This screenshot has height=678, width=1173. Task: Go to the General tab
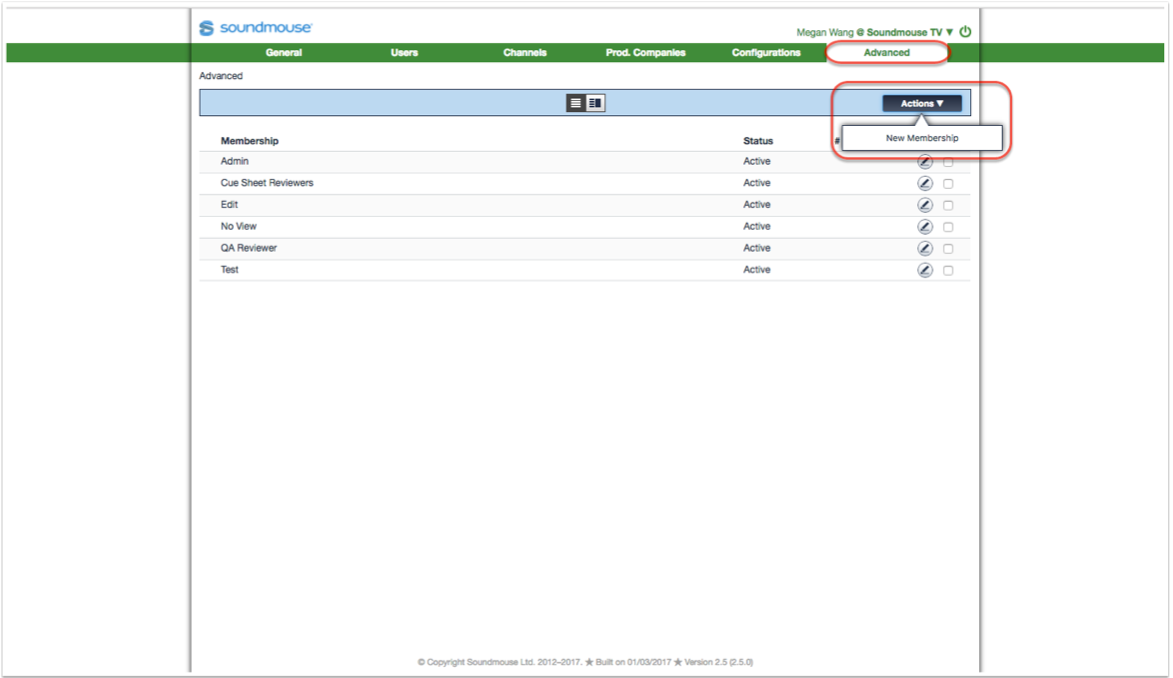coord(284,52)
